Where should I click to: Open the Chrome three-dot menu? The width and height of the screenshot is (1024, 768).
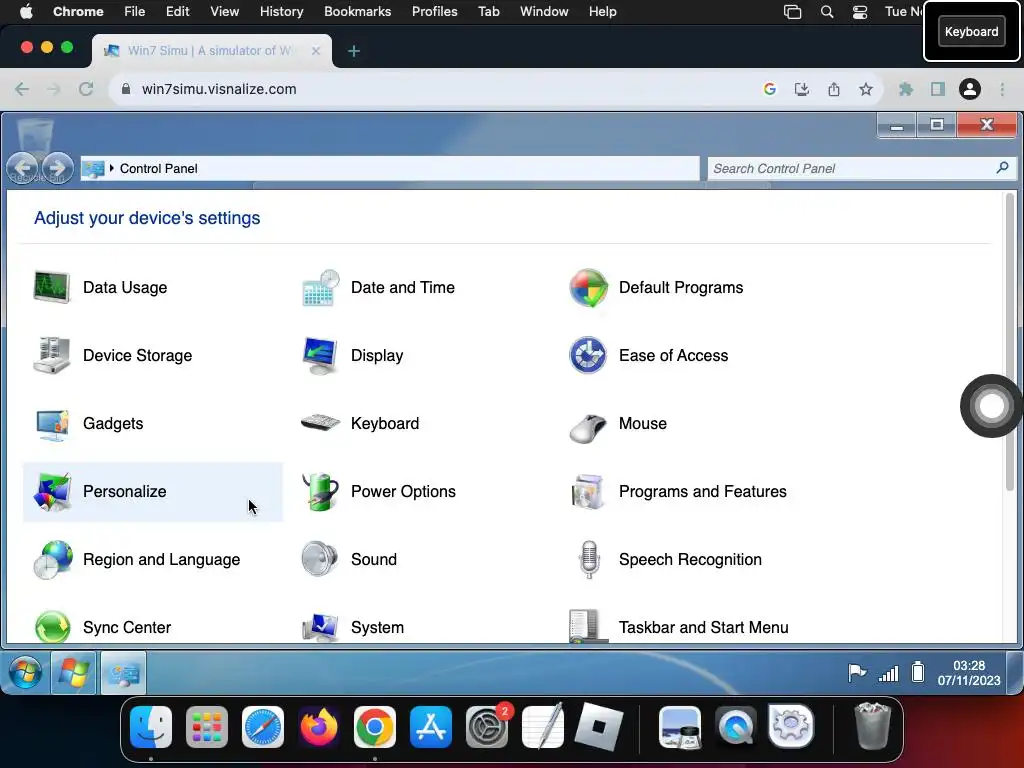click(x=1002, y=89)
